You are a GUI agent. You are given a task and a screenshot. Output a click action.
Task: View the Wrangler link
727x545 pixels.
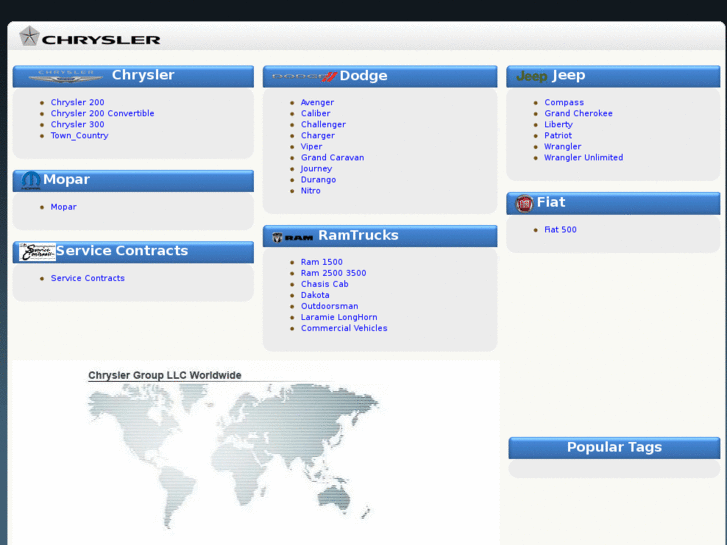point(562,147)
